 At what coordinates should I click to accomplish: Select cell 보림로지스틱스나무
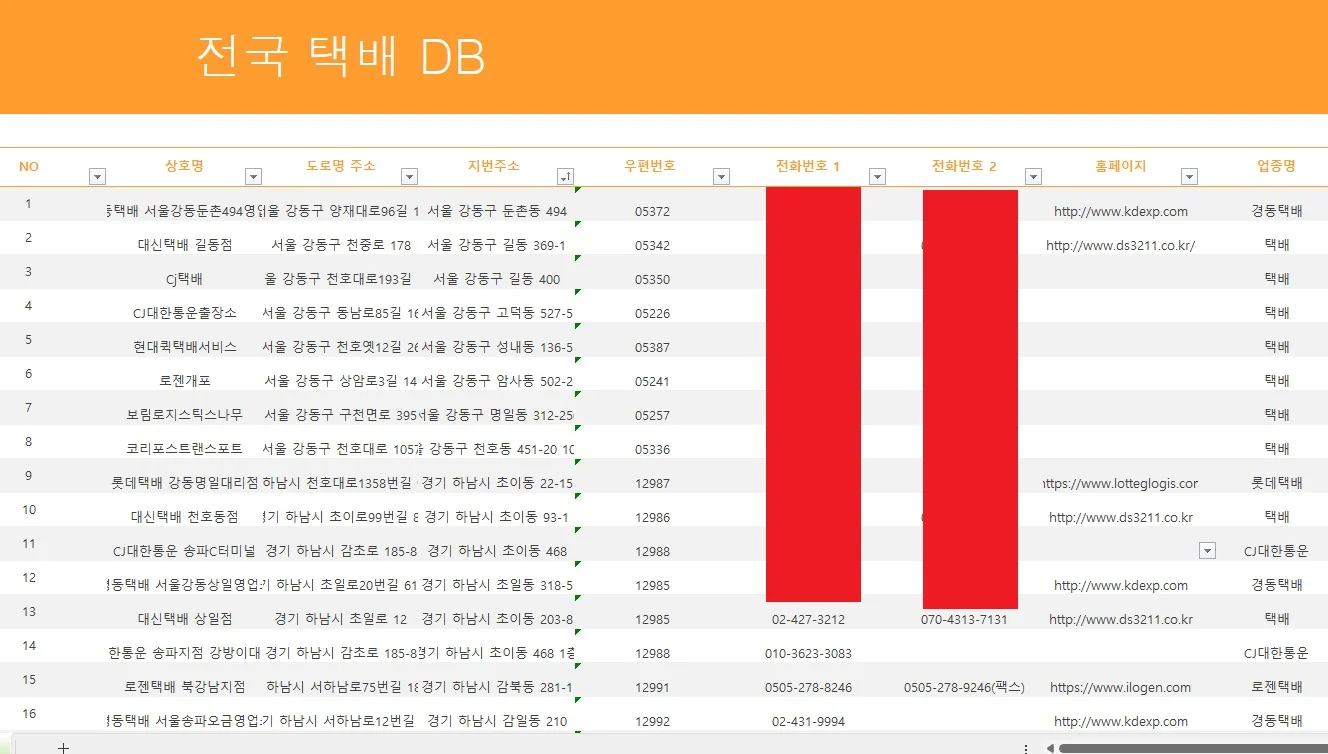click(x=184, y=416)
